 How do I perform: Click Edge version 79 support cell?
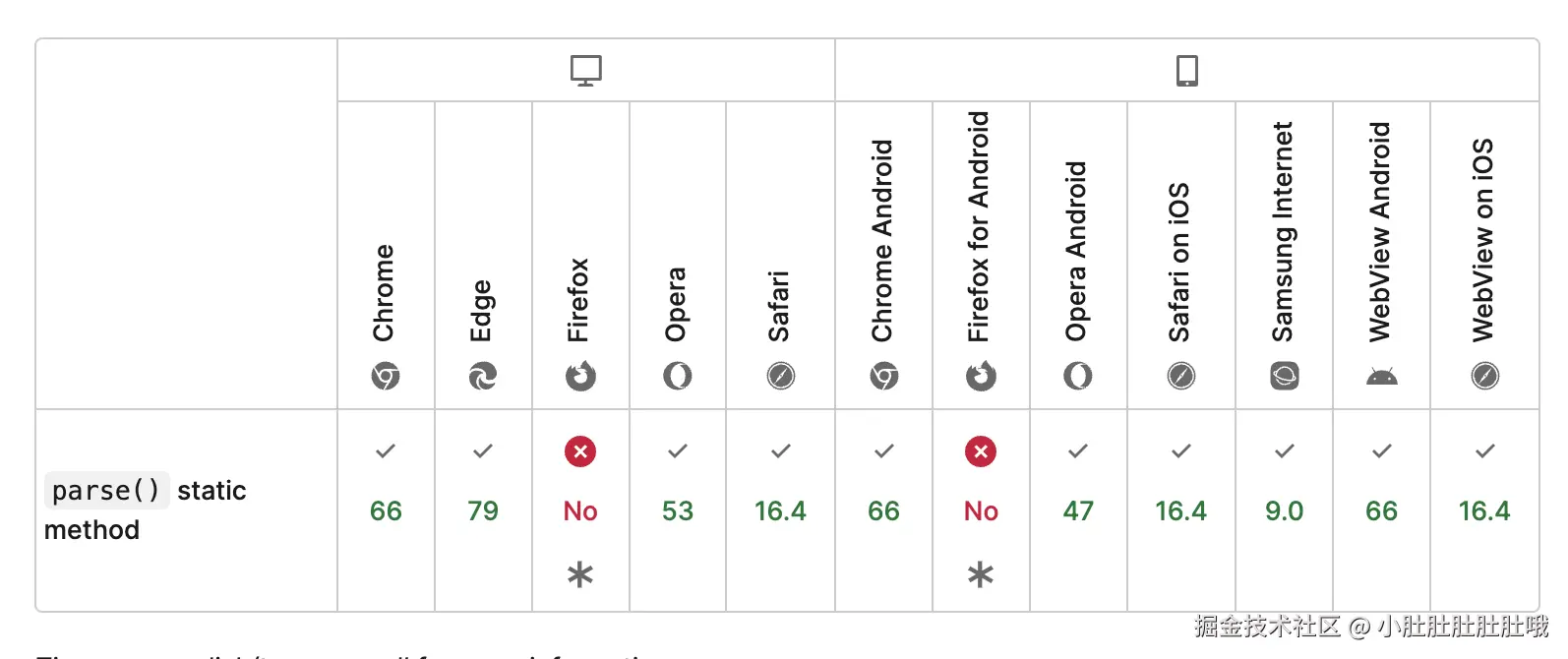[482, 510]
